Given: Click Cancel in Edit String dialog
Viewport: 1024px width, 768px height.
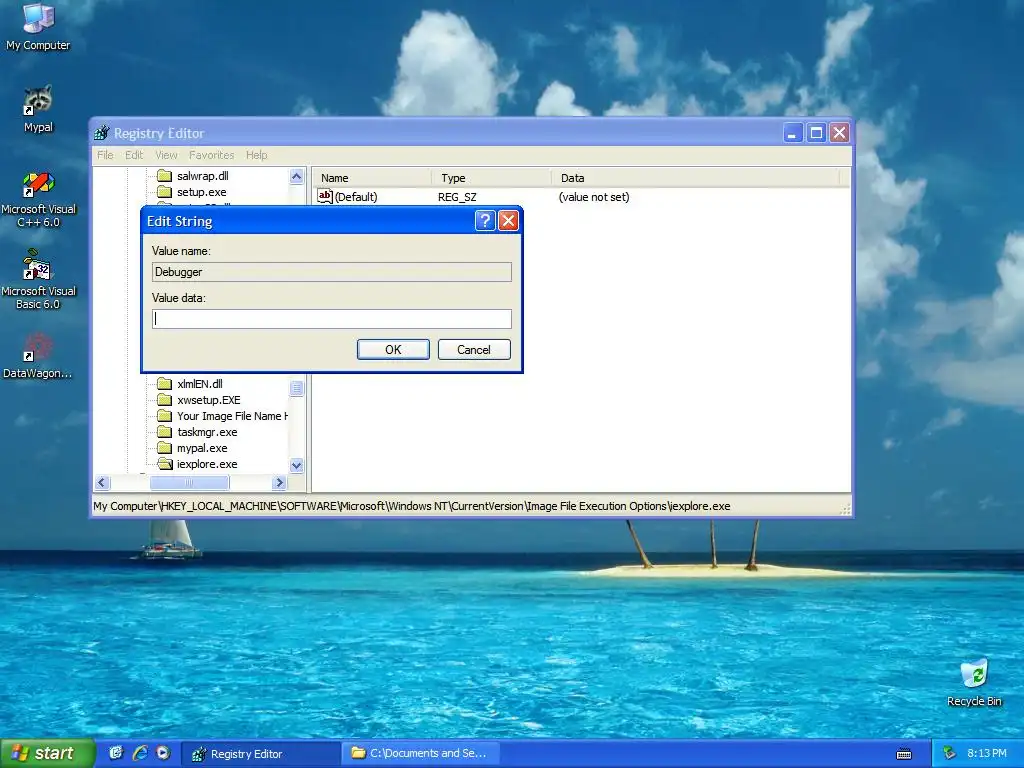Looking at the screenshot, I should pyautogui.click(x=474, y=349).
